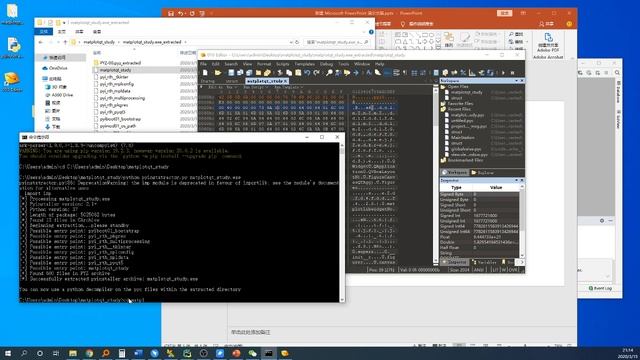Select pyiboot01_bootstrap file in Explorer
This screenshot has height=360, width=640.
[120, 119]
